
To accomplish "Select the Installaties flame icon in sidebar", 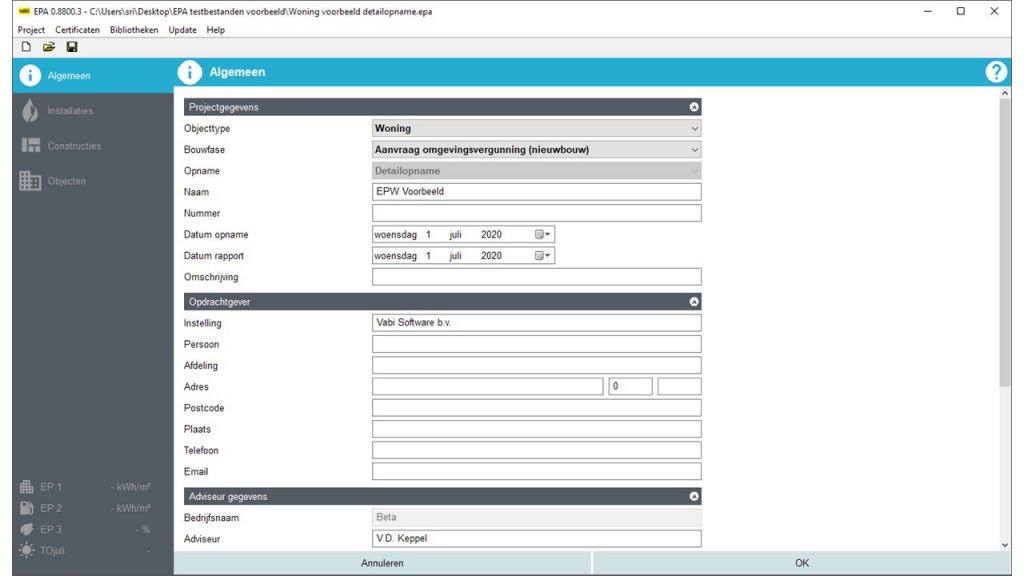I will 30,111.
